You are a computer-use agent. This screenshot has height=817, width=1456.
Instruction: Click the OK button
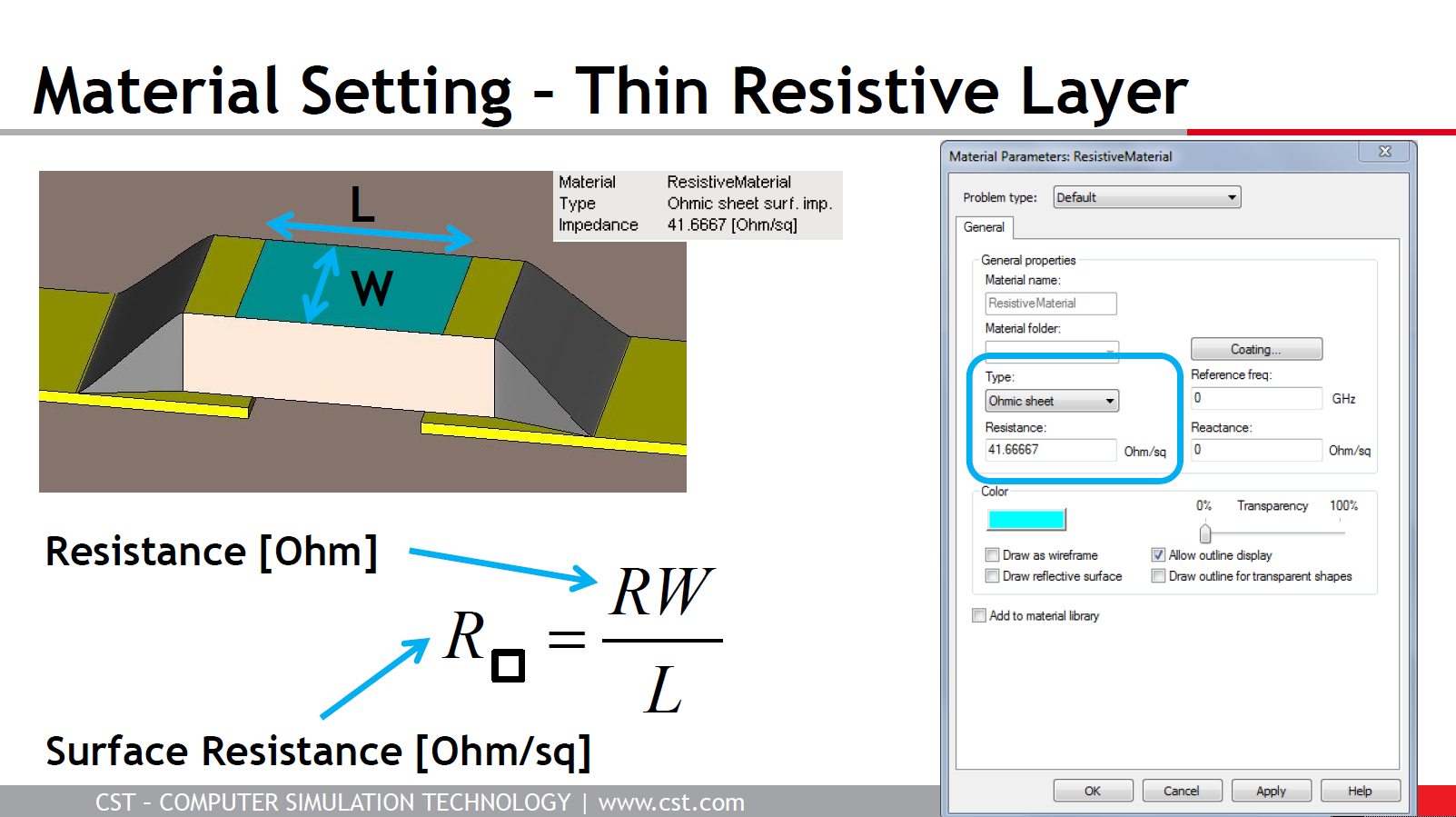pos(1093,791)
